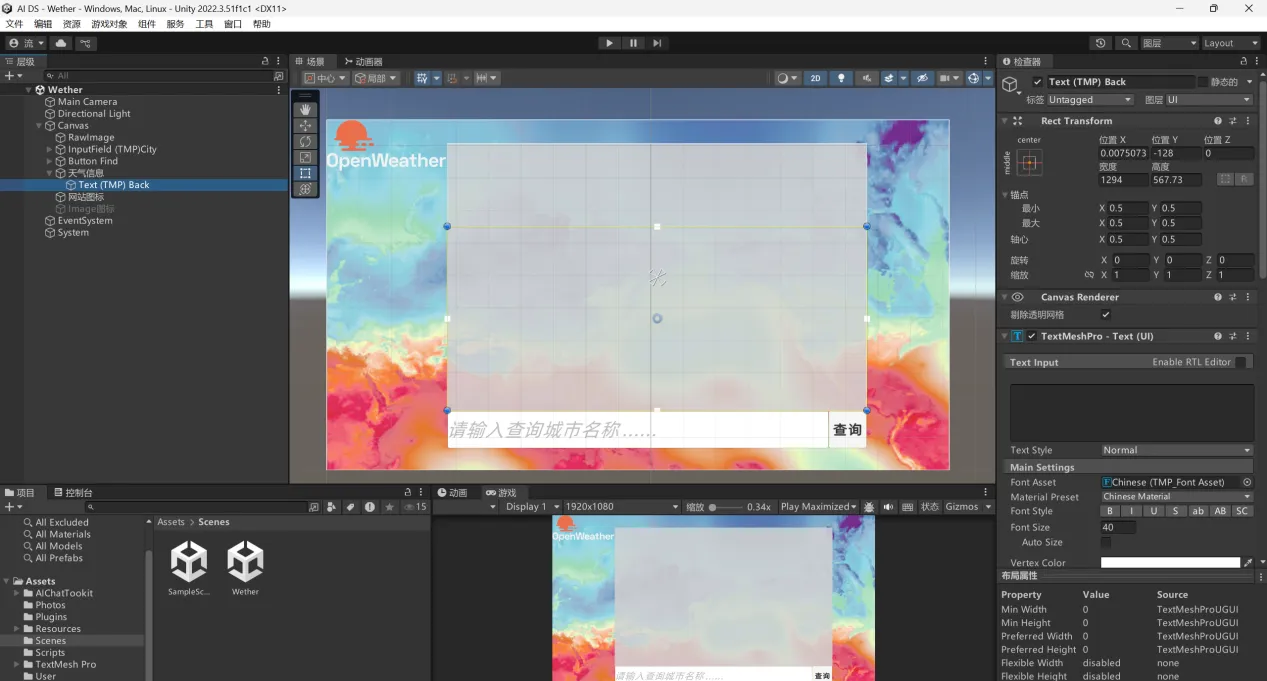This screenshot has width=1267, height=681.
Task: Disable Cull Transparent Mesh checkbox
Action: pos(1105,315)
